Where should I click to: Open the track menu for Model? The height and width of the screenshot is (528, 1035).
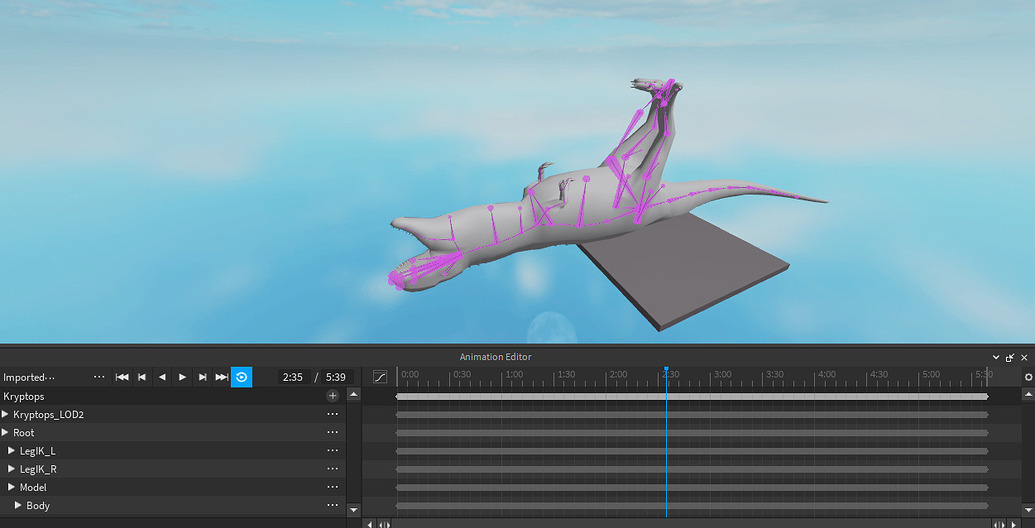point(333,487)
